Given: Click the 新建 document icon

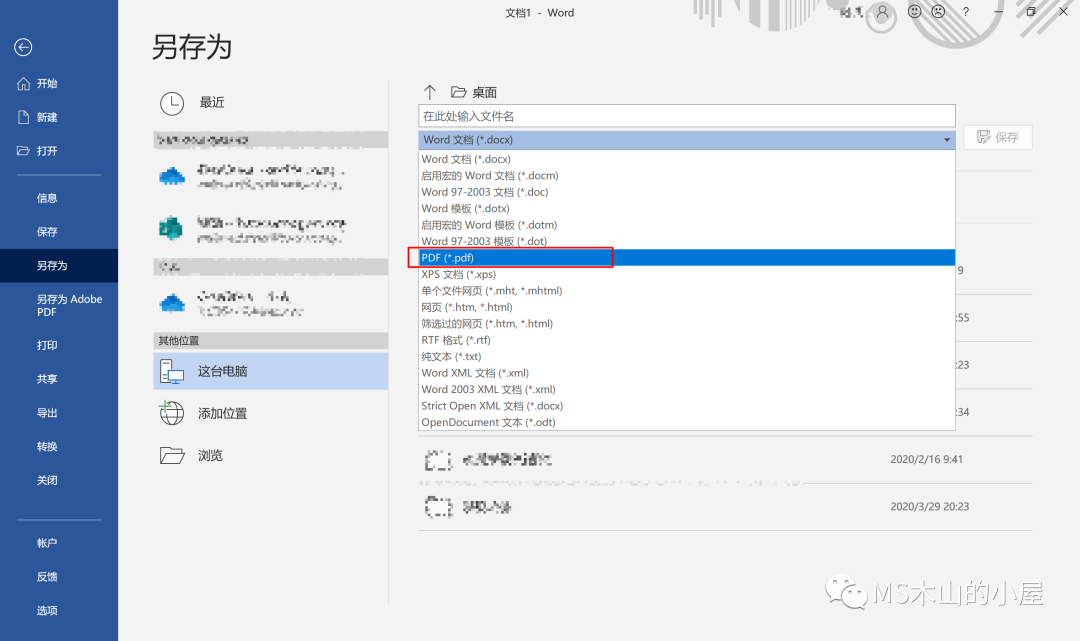Looking at the screenshot, I should 23,117.
